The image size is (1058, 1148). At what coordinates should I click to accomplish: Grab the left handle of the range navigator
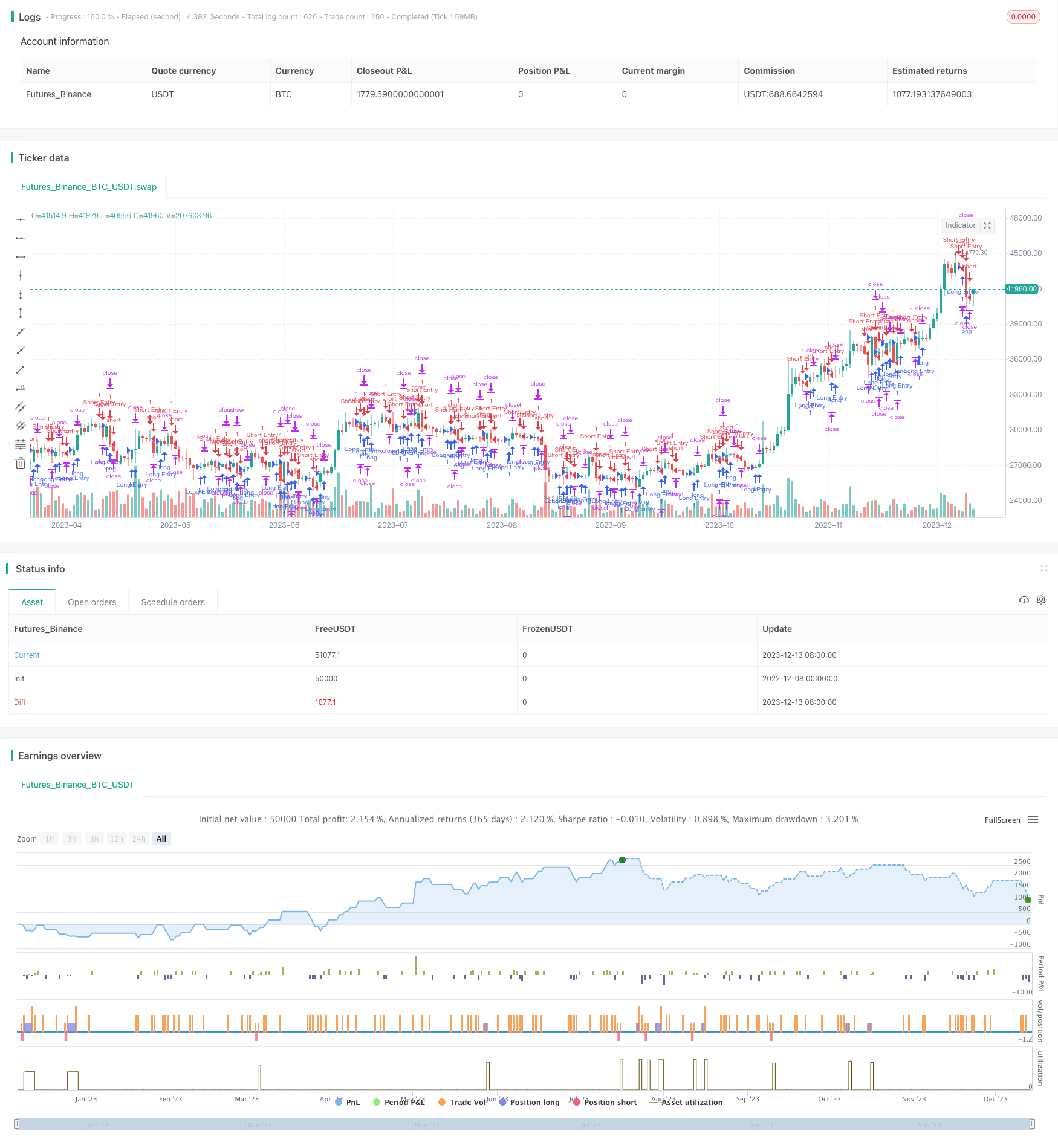coord(17,1124)
